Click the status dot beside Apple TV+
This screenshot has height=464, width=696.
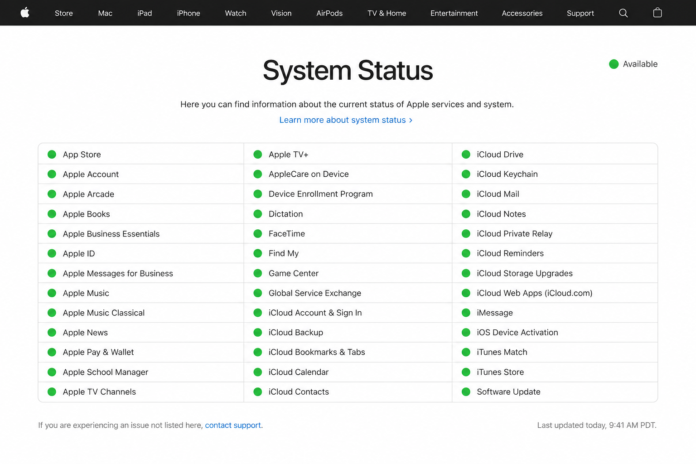257,155
